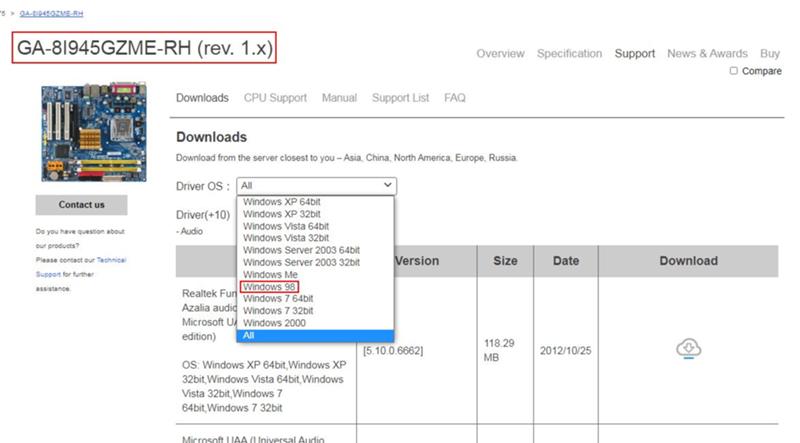Click the Download column header

tap(688, 261)
